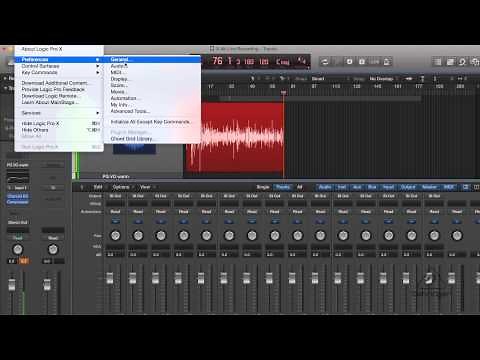Expand the Key Commands submenu
Screen dimensions: 480x360
(x=59, y=72)
